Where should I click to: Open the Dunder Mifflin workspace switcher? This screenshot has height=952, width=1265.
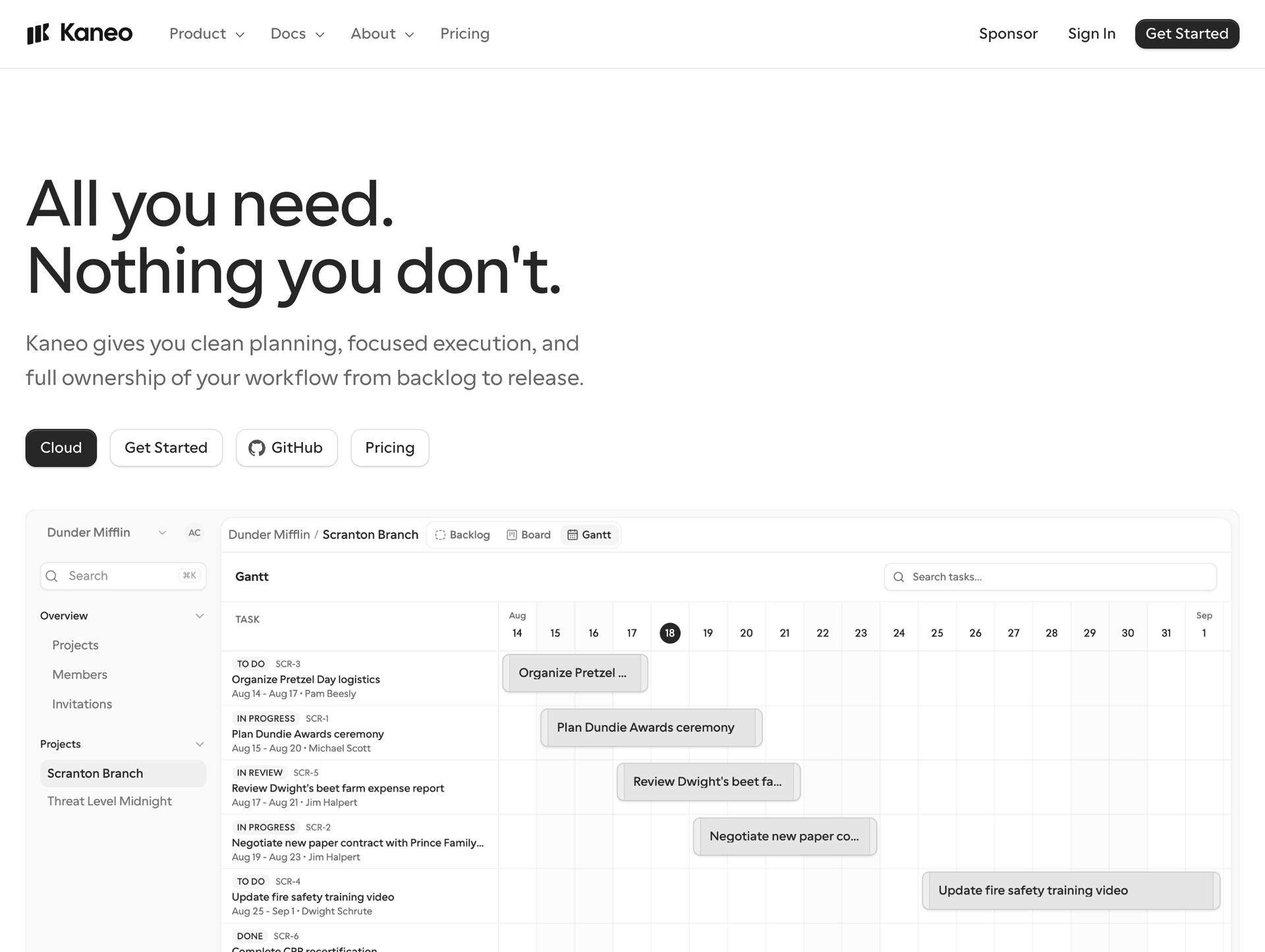[x=107, y=532]
